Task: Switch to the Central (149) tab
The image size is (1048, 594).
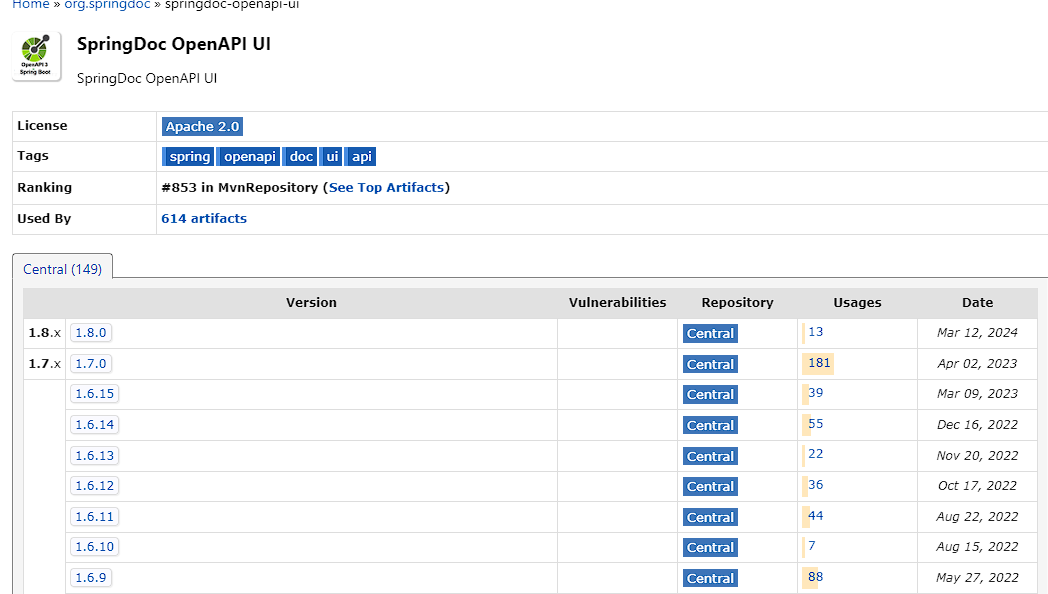Action: (62, 269)
